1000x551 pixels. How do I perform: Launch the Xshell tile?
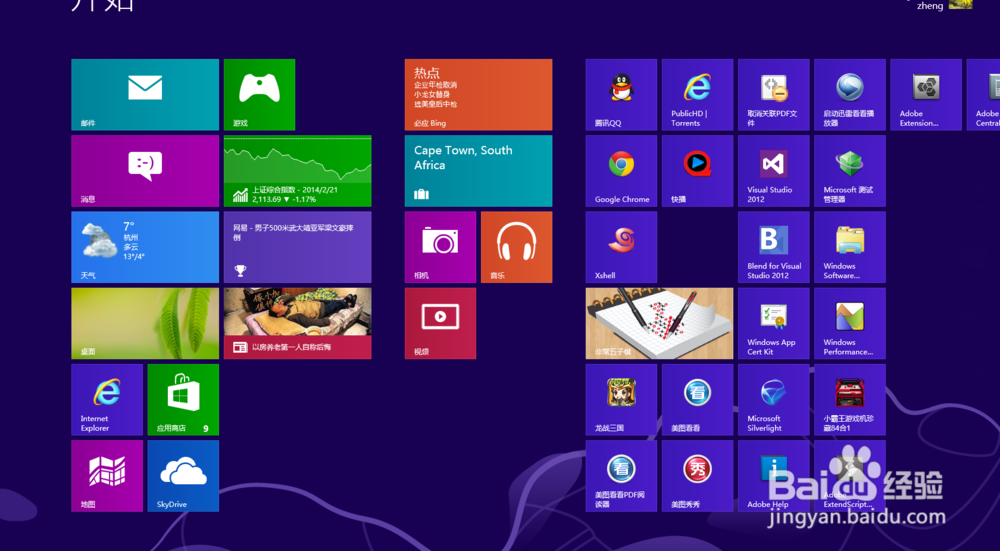point(621,247)
